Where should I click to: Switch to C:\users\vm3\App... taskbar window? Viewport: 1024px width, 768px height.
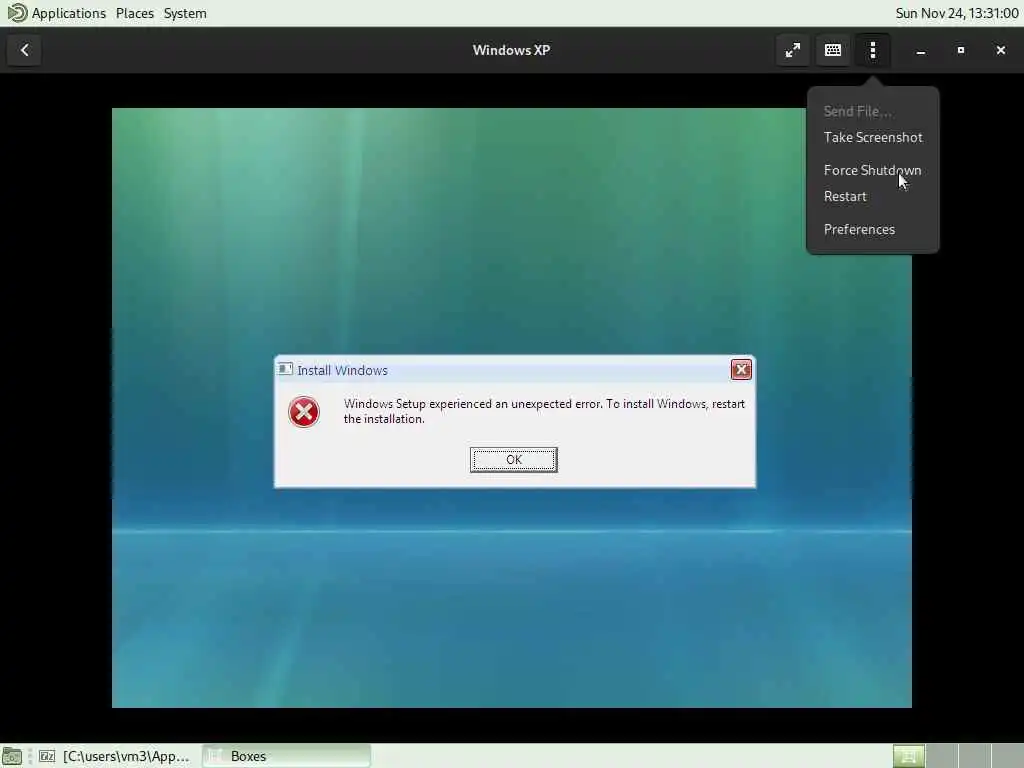(x=115, y=756)
